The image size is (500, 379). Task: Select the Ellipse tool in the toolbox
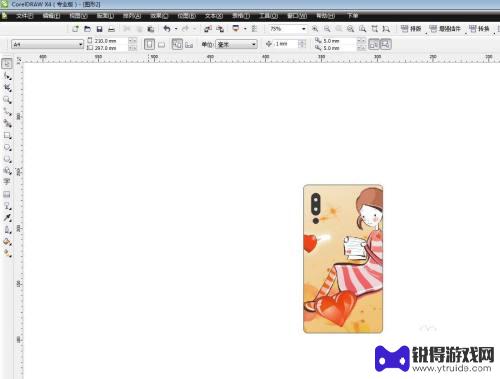pyautogui.click(x=7, y=147)
